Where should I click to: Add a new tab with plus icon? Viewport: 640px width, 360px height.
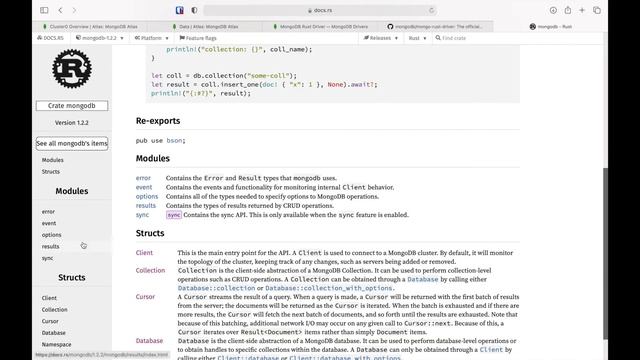click(582, 10)
